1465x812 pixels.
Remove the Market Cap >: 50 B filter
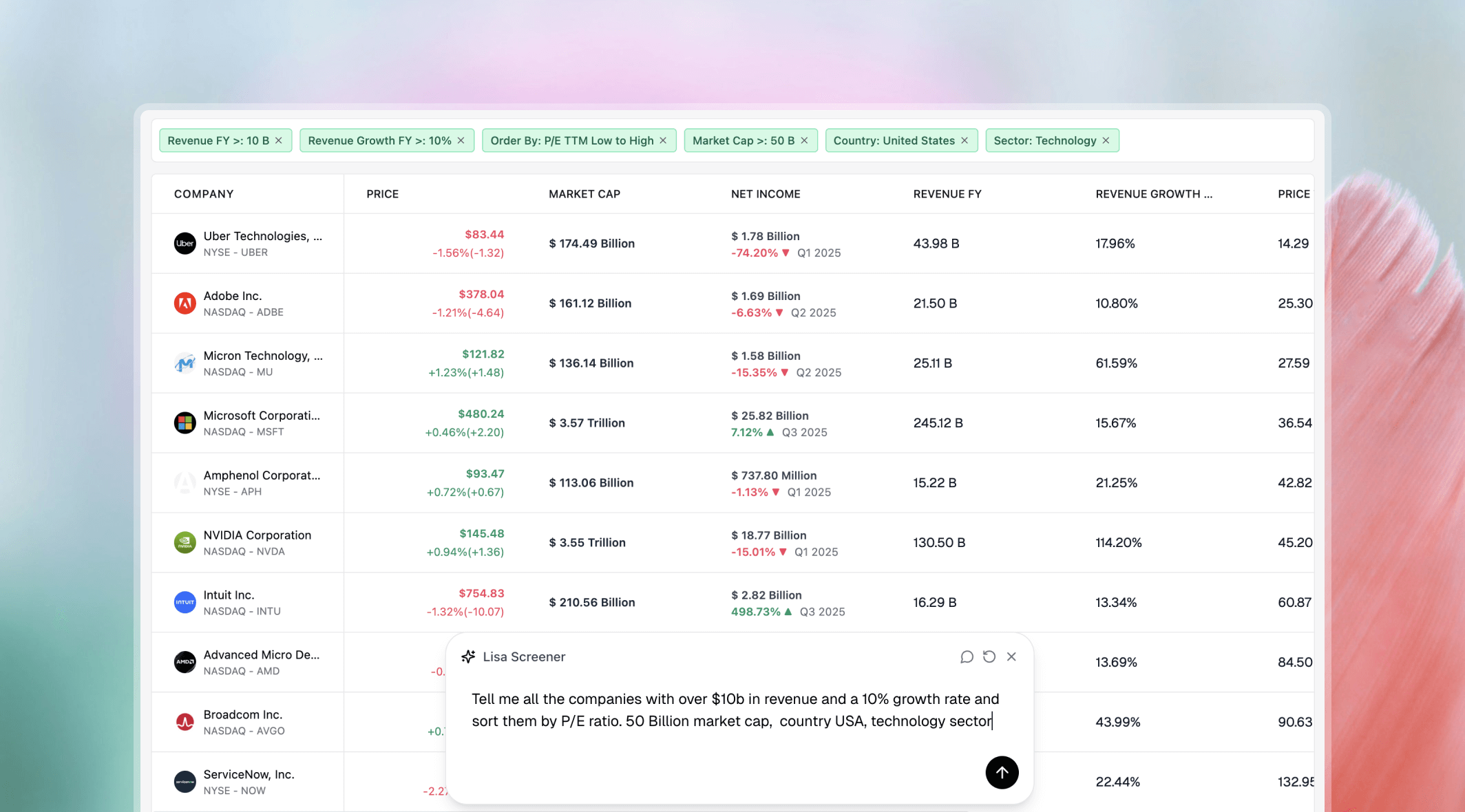(x=803, y=140)
